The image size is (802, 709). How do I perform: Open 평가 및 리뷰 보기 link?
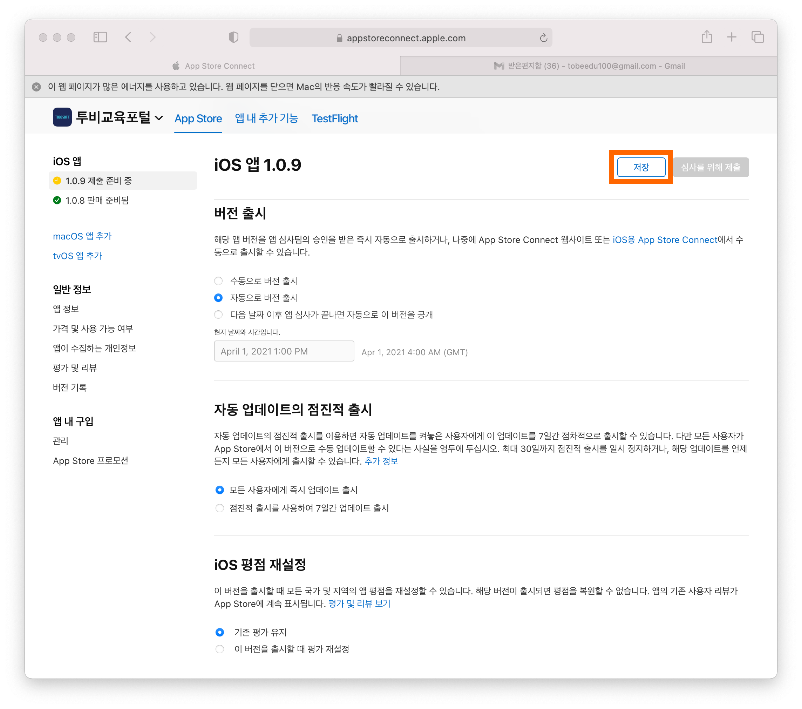pyautogui.click(x=359, y=604)
